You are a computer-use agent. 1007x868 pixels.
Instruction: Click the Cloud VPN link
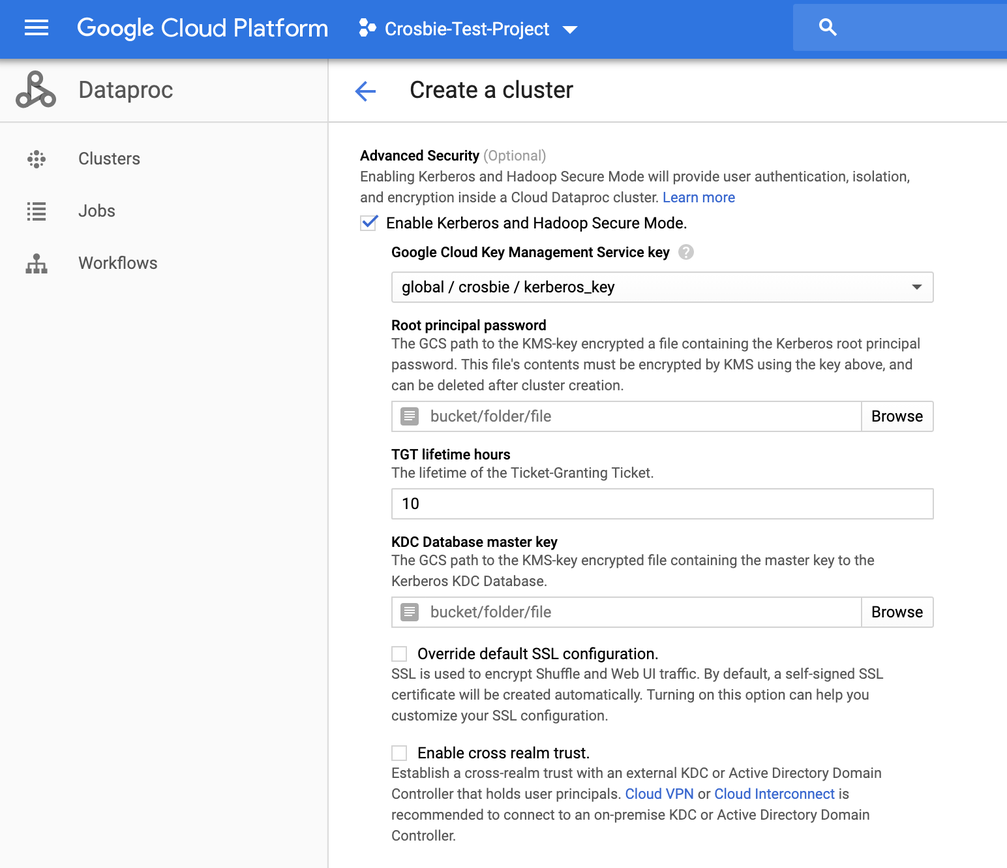[x=659, y=793]
